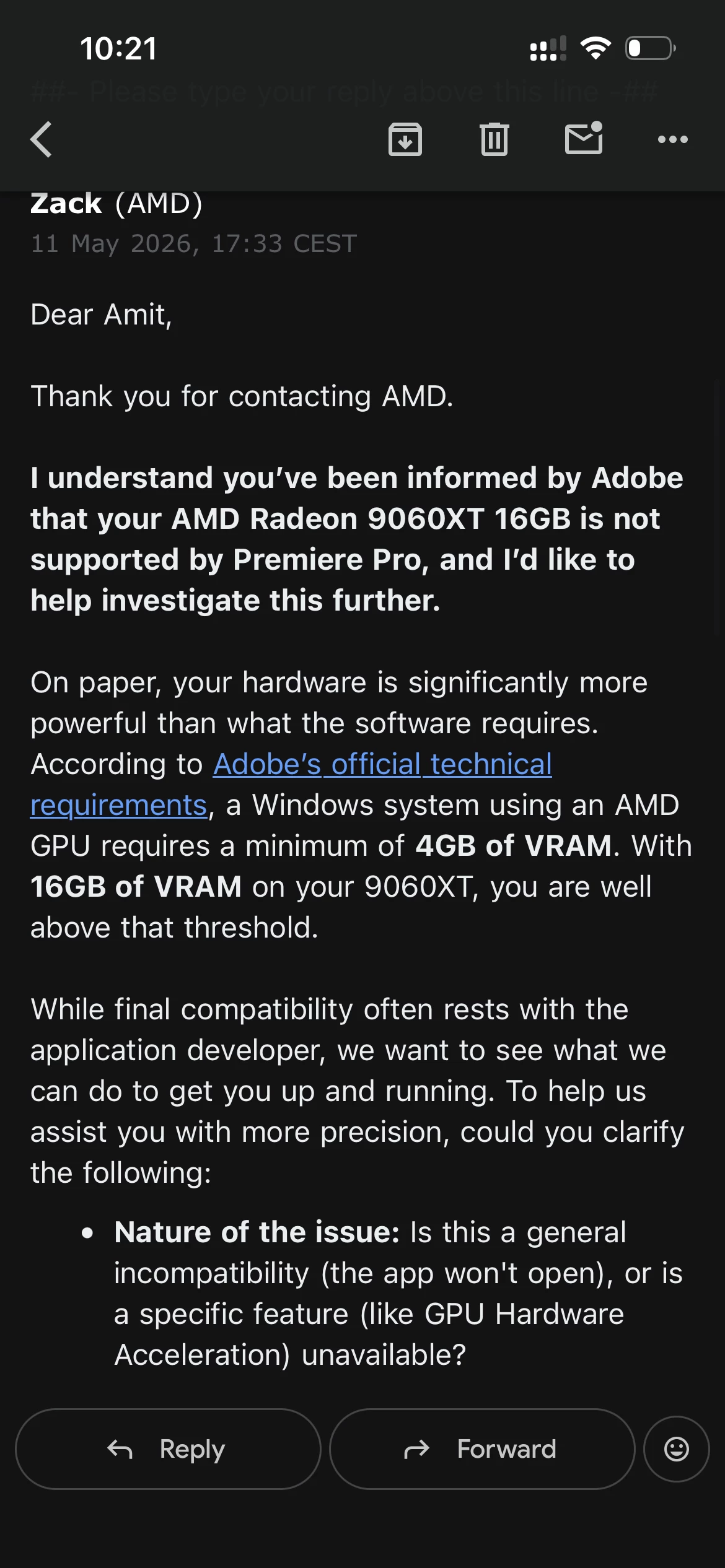This screenshot has width=725, height=1568.
Task: Add an emoji reaction to the email
Action: (677, 1449)
